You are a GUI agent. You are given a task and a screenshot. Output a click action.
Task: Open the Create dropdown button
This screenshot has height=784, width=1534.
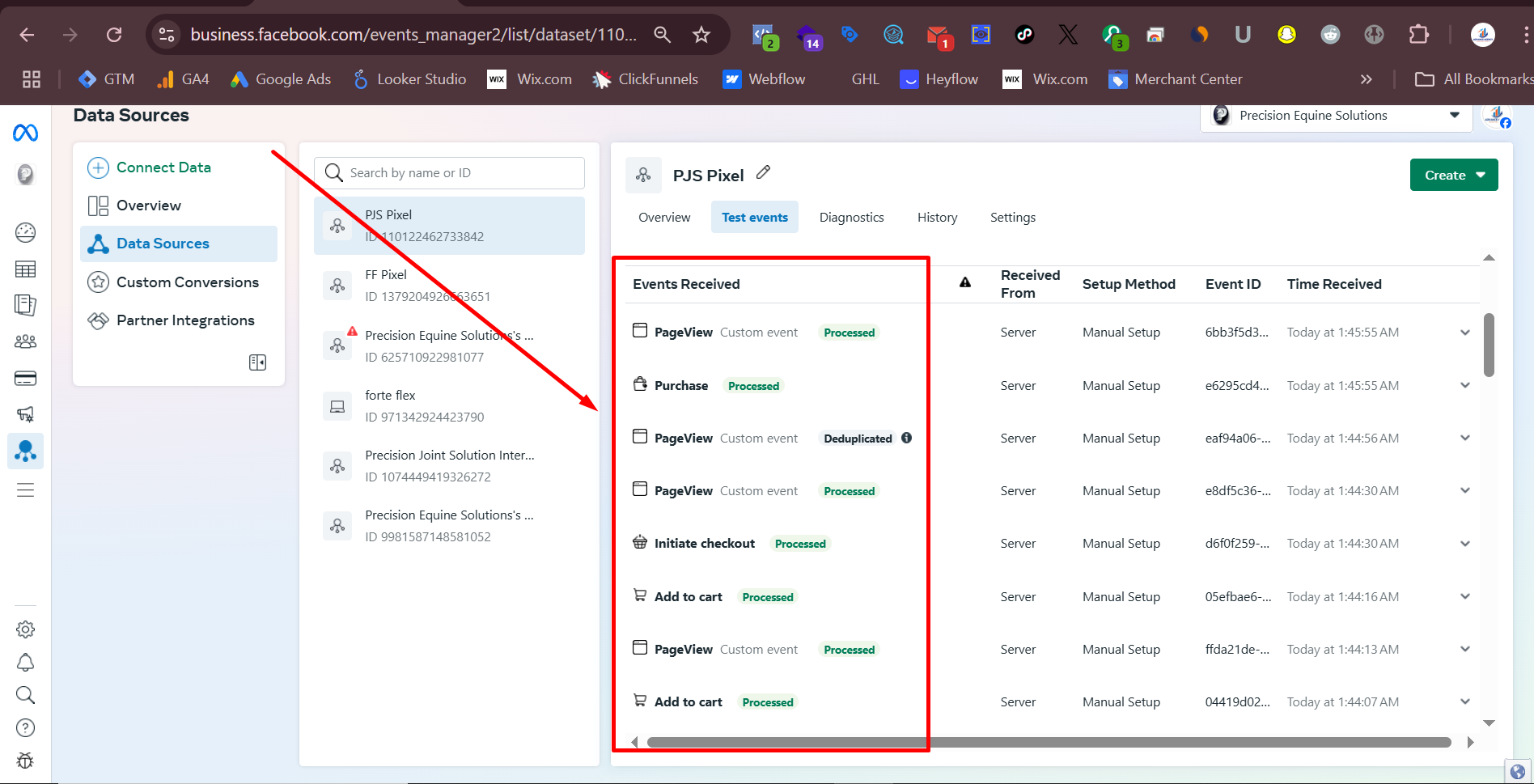[1453, 175]
